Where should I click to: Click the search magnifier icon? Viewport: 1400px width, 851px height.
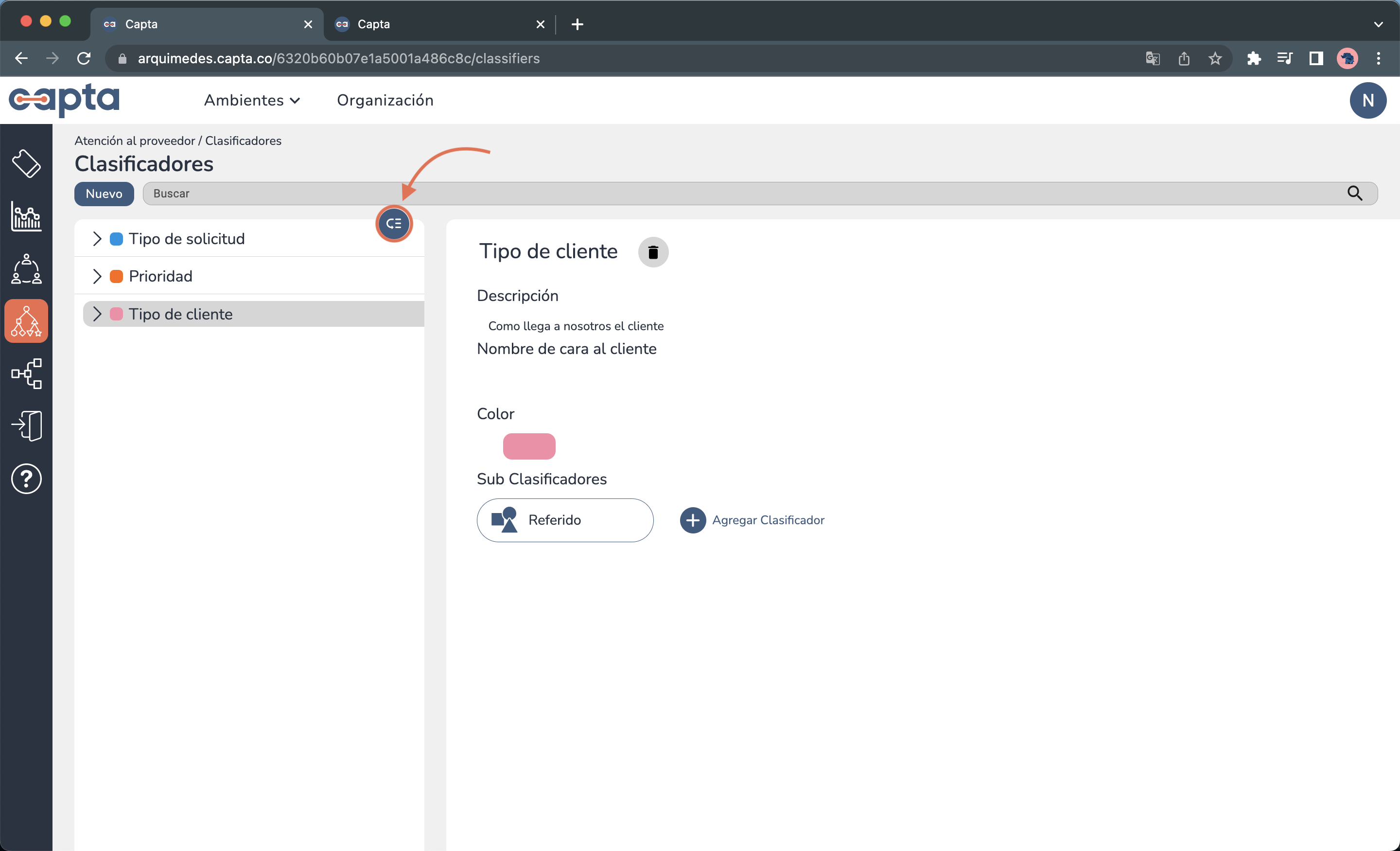click(1354, 193)
